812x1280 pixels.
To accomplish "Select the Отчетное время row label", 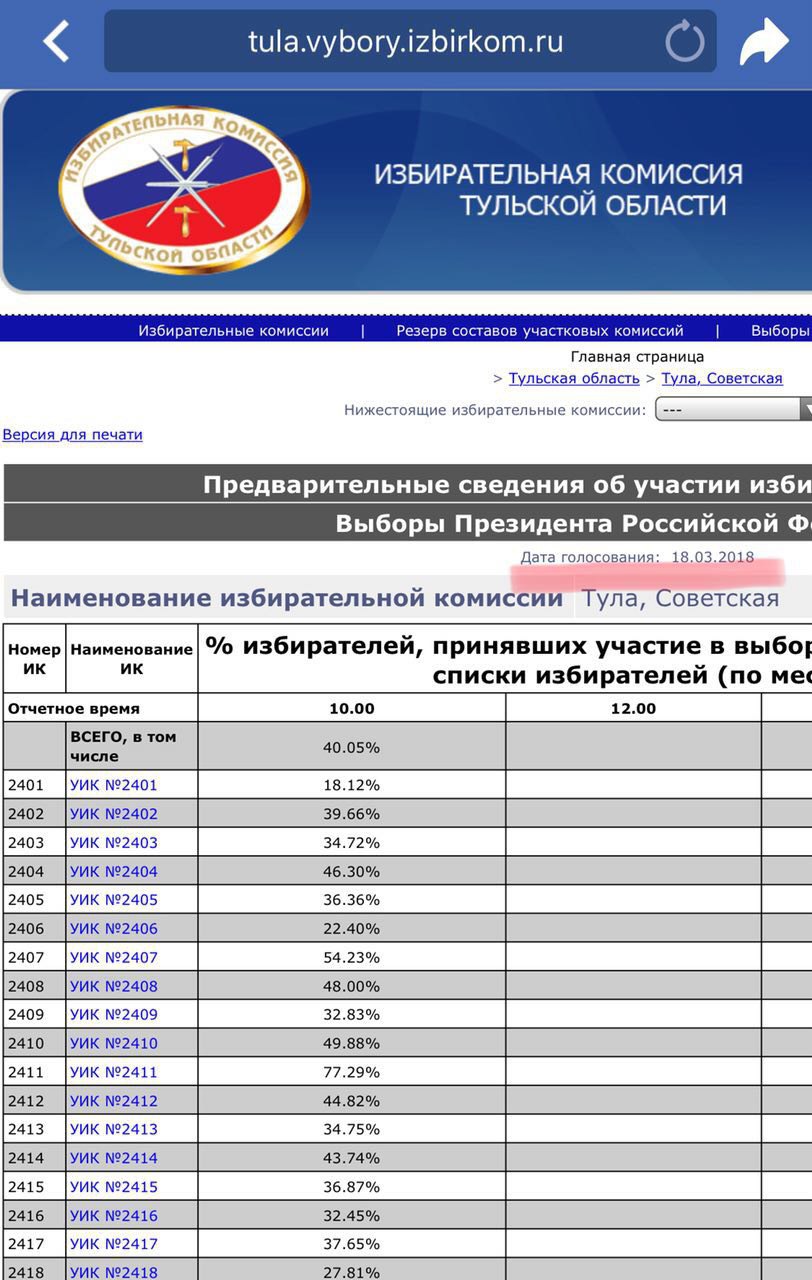I will pyautogui.click(x=74, y=708).
